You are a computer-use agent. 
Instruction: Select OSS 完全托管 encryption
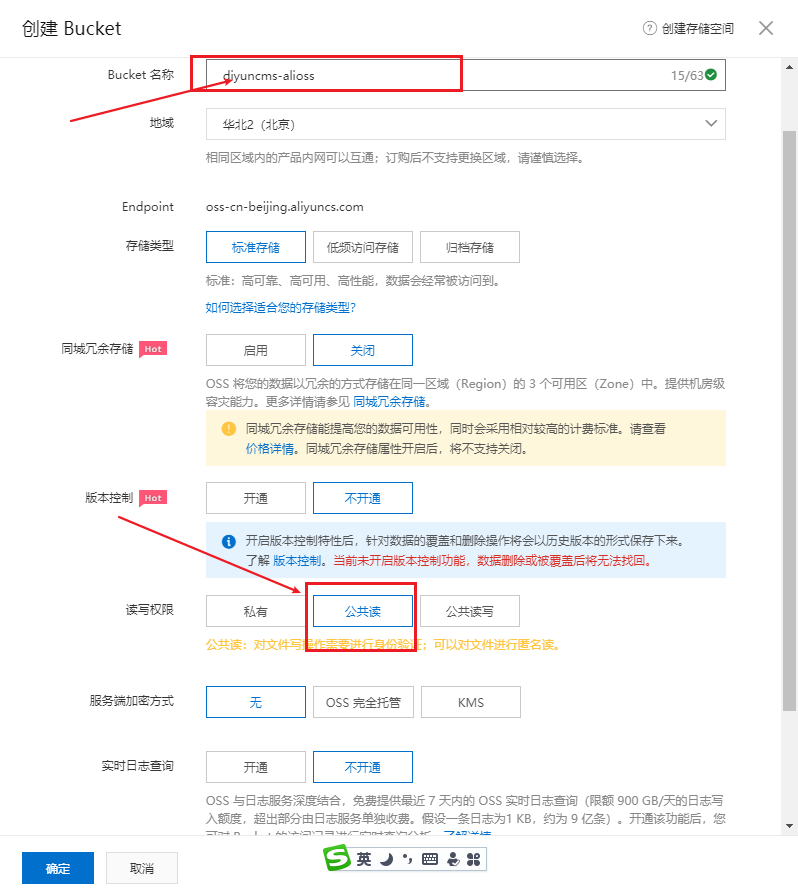click(x=363, y=702)
